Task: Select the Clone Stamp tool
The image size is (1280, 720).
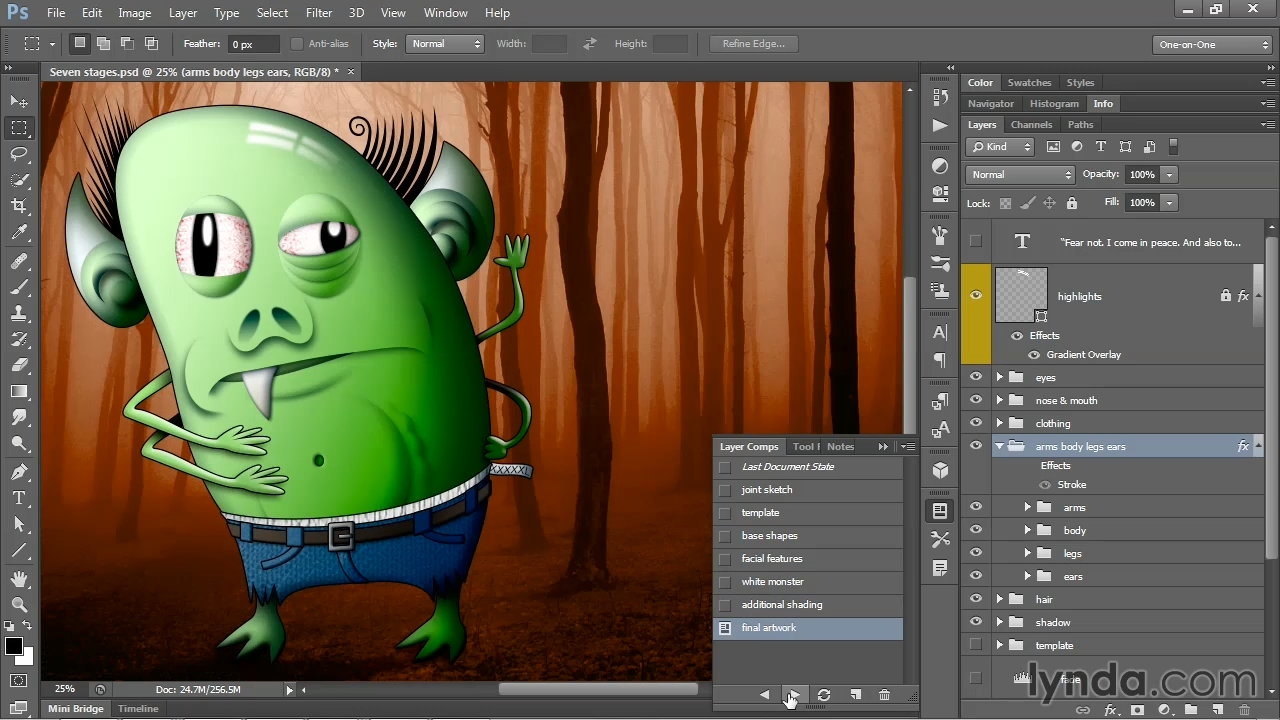Action: click(19, 314)
